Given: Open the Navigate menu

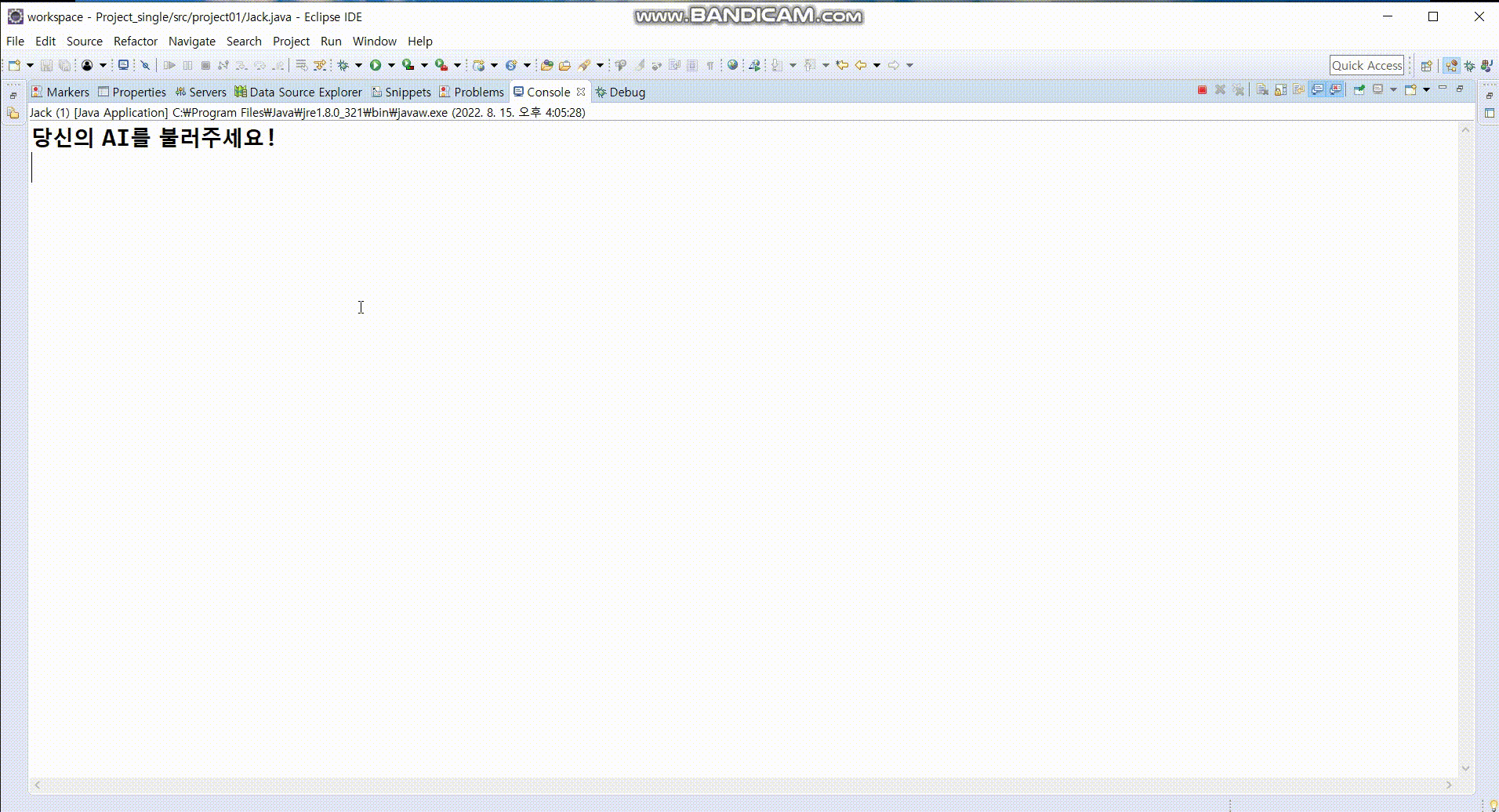Looking at the screenshot, I should (191, 41).
